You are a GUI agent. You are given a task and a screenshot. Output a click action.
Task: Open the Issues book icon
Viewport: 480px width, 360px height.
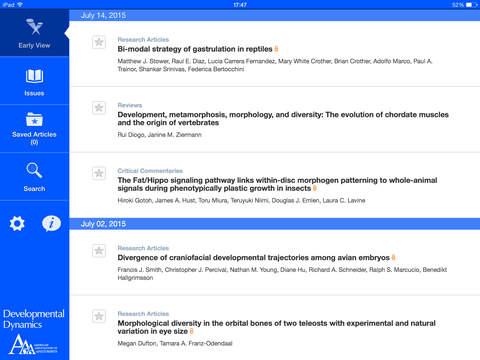[34, 76]
